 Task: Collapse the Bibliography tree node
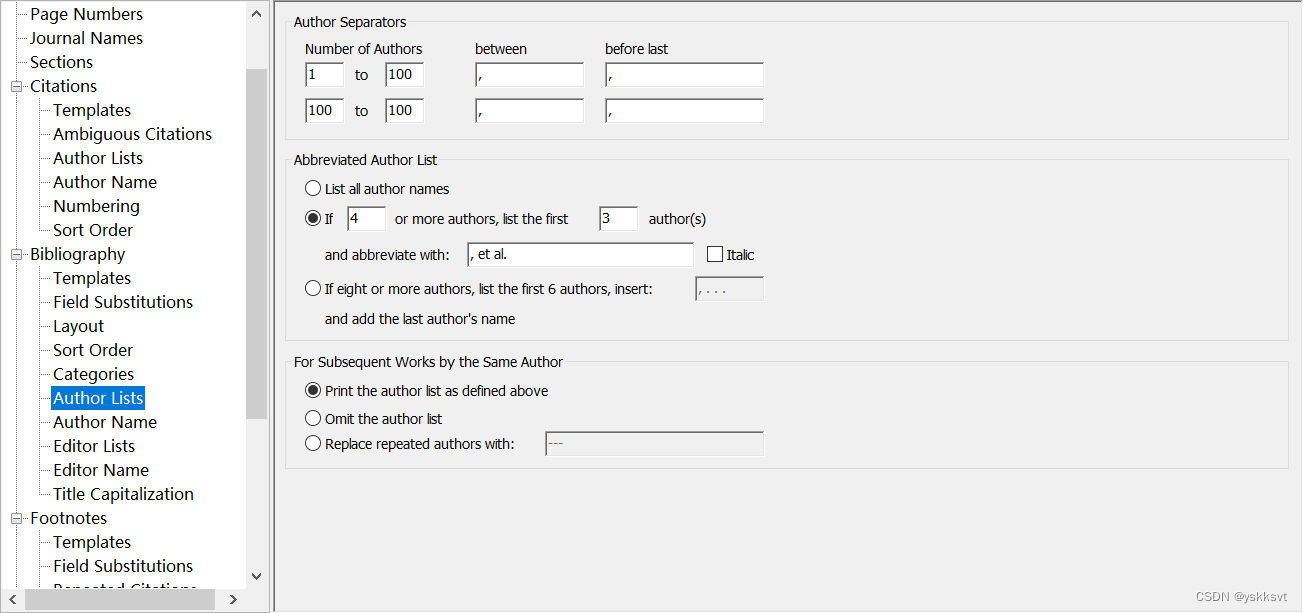[x=16, y=254]
